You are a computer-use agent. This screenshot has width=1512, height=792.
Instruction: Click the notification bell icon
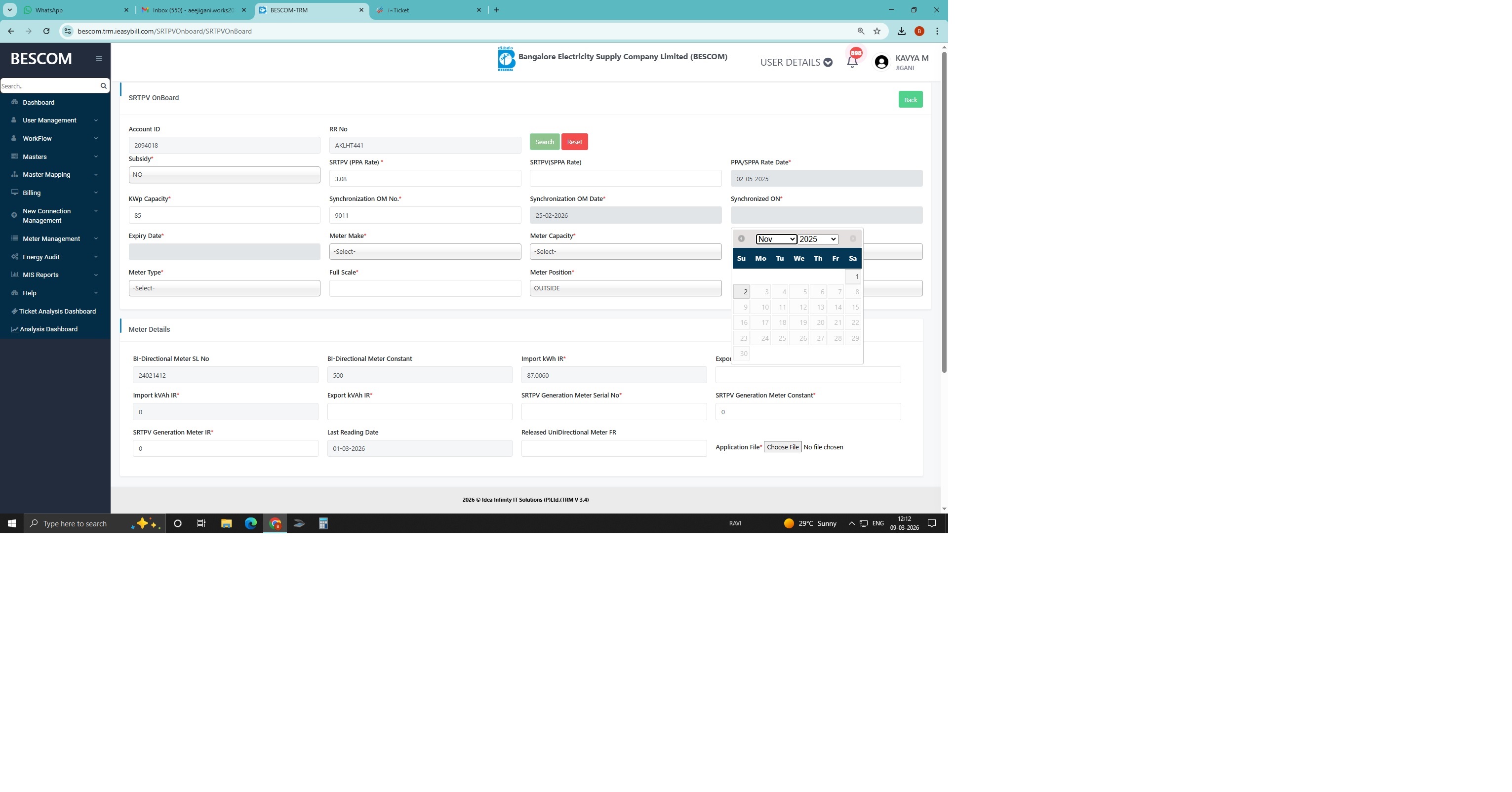[x=852, y=62]
